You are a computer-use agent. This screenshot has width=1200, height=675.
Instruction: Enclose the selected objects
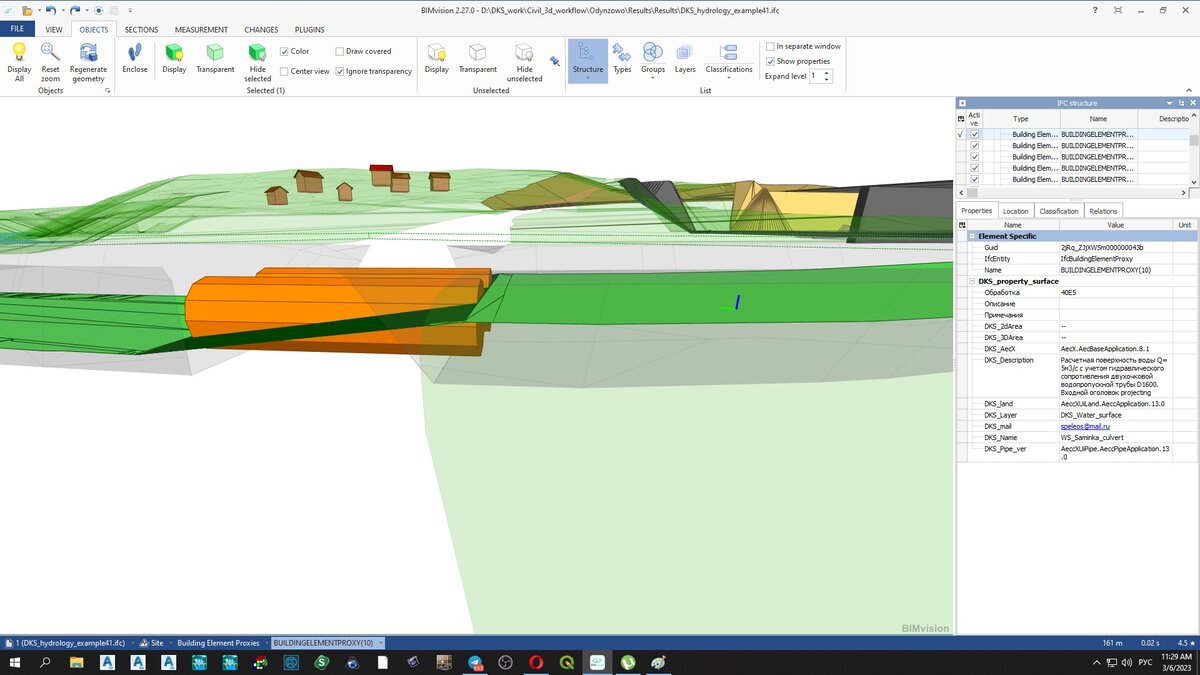pos(135,59)
